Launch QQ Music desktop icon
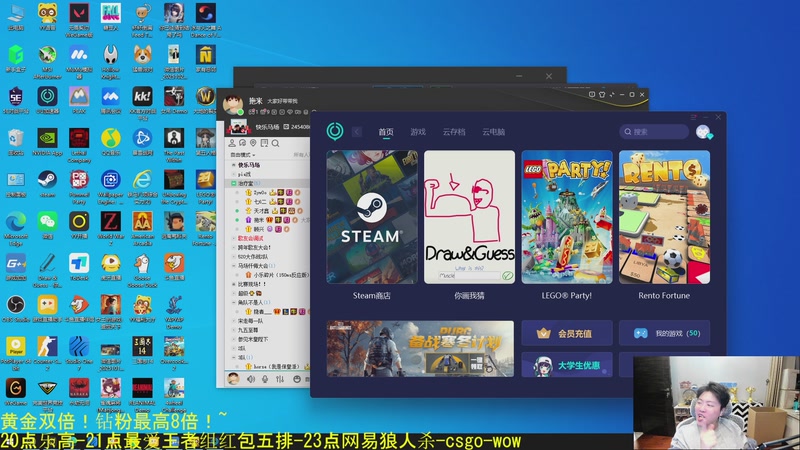Image resolution: width=800 pixels, height=450 pixels. point(111,141)
